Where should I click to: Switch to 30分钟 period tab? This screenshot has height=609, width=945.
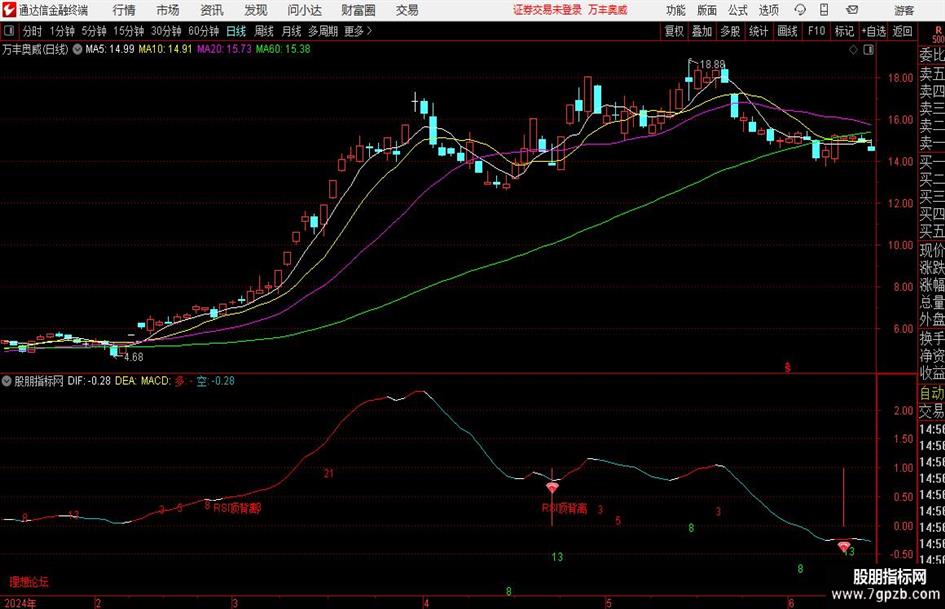(x=166, y=31)
